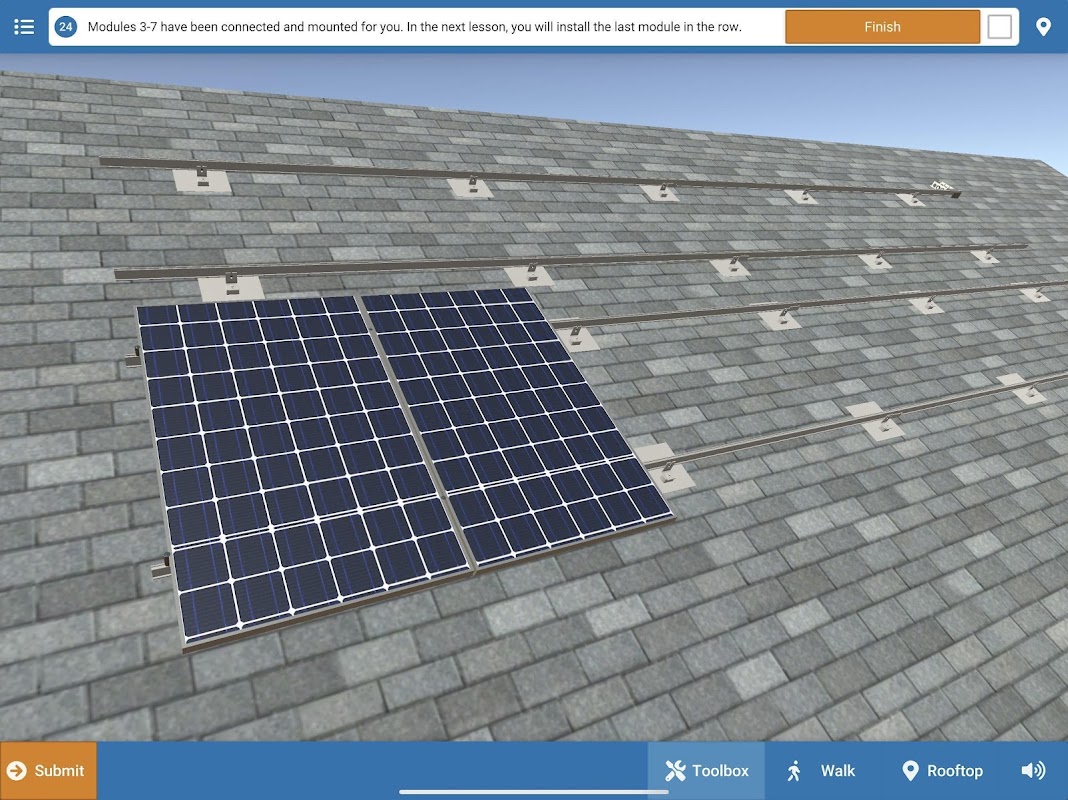Mute the sound with speaker icon

click(1033, 770)
